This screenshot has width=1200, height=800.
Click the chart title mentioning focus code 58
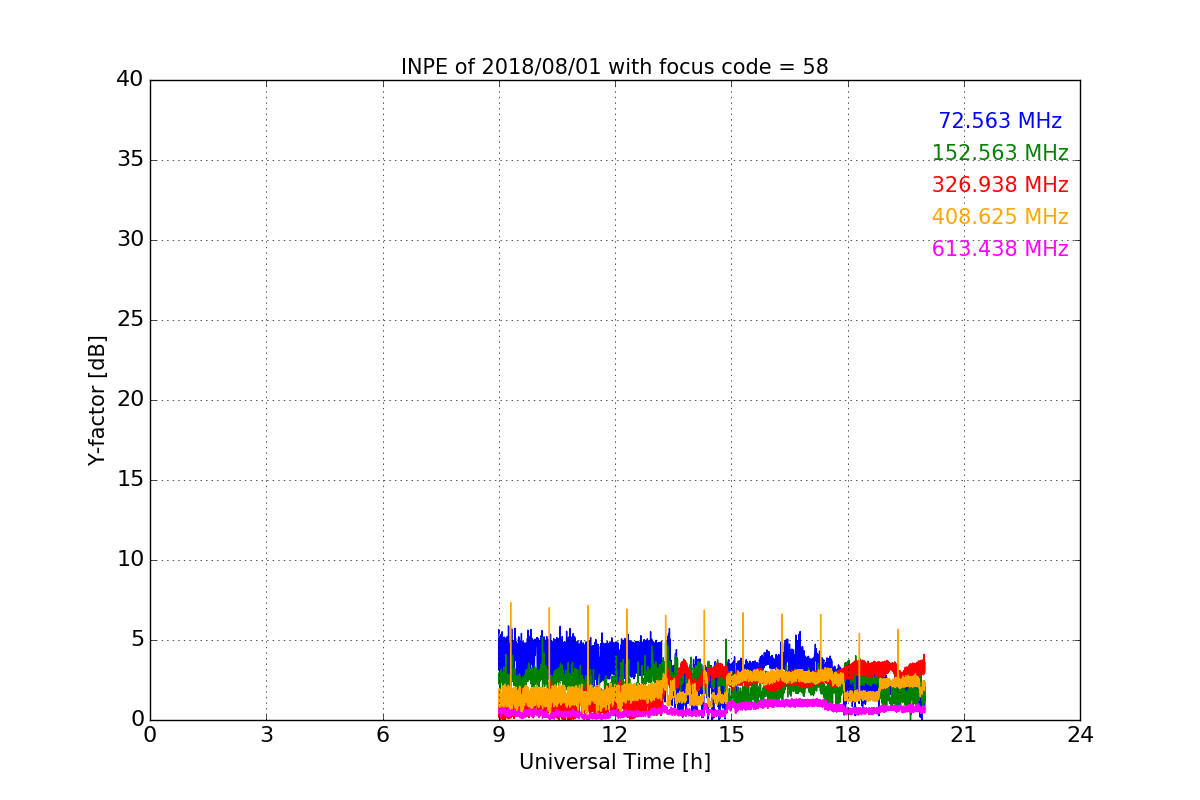coord(614,67)
